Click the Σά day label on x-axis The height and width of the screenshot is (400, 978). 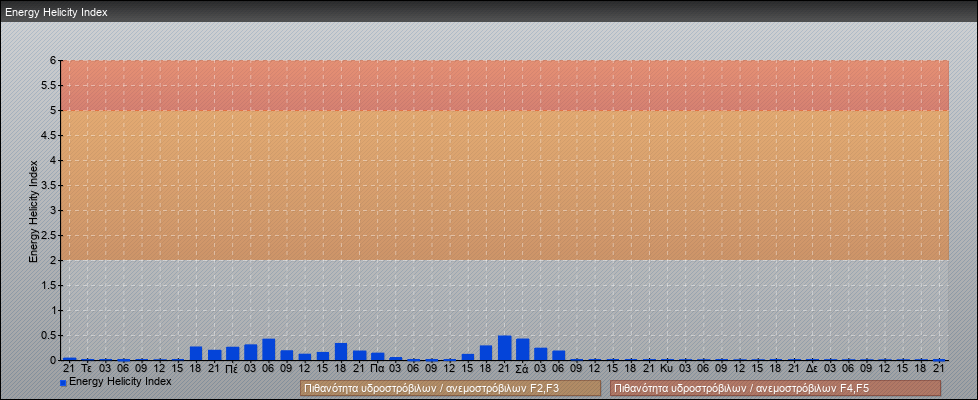point(523,368)
